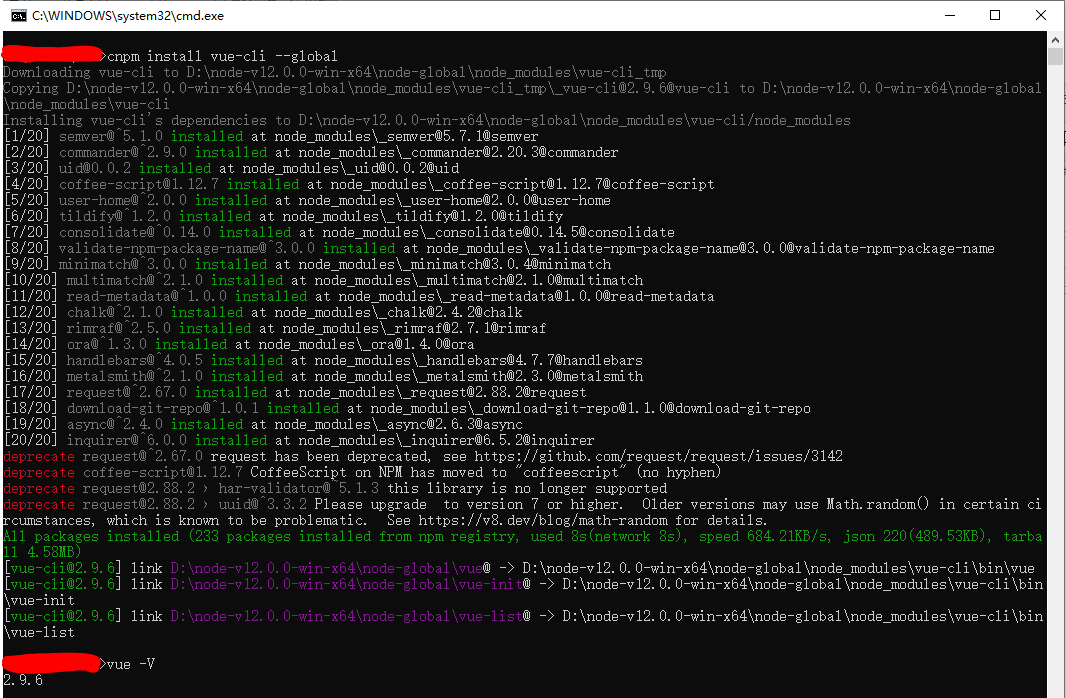The image size is (1066, 698).
Task: Click the '[7/20] consolidate' install line
Action: coord(339,232)
